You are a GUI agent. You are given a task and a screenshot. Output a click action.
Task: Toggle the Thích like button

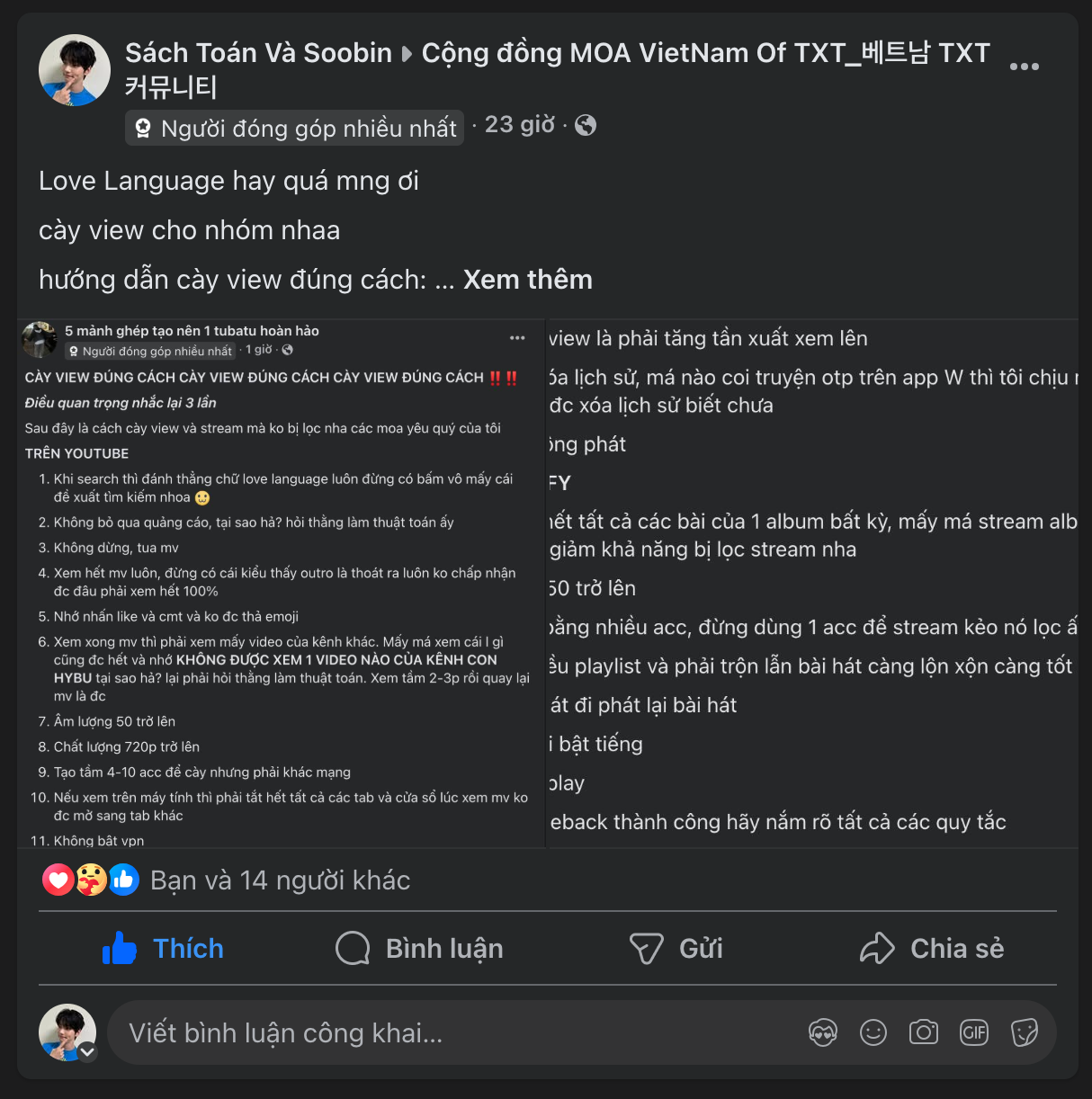[163, 949]
